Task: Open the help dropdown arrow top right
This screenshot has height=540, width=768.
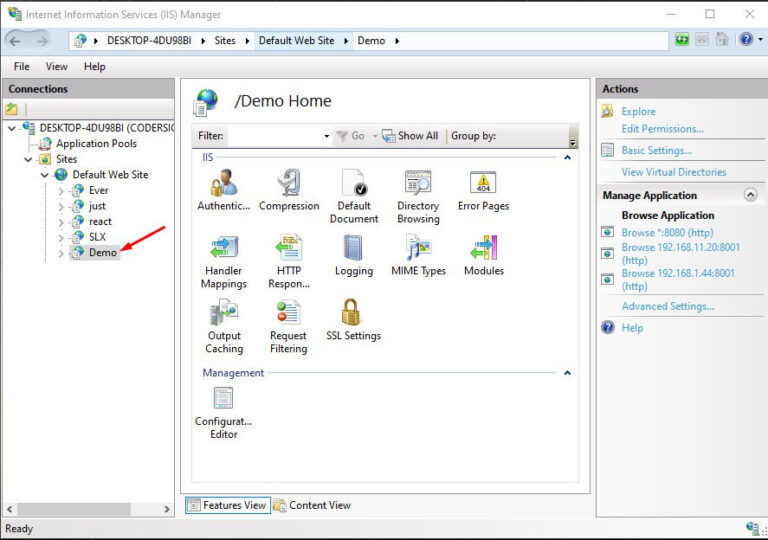Action: (x=760, y=39)
